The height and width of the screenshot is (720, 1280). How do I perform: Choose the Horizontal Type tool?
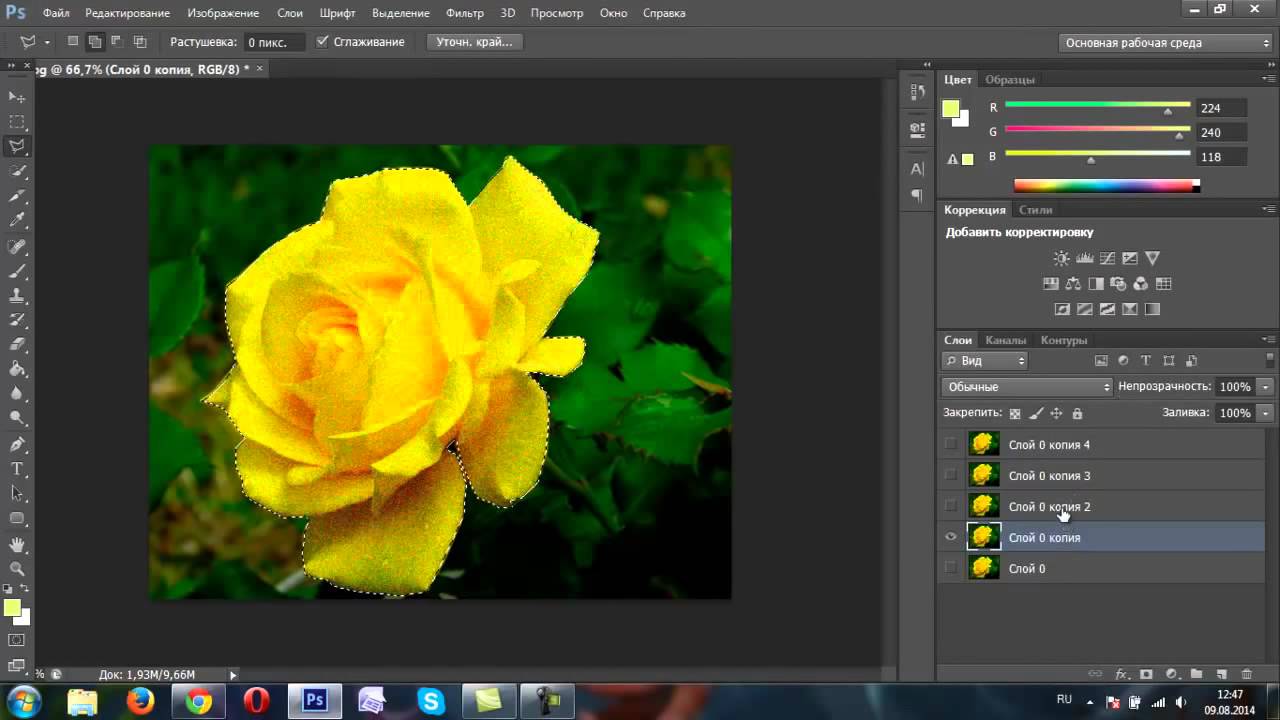(17, 469)
